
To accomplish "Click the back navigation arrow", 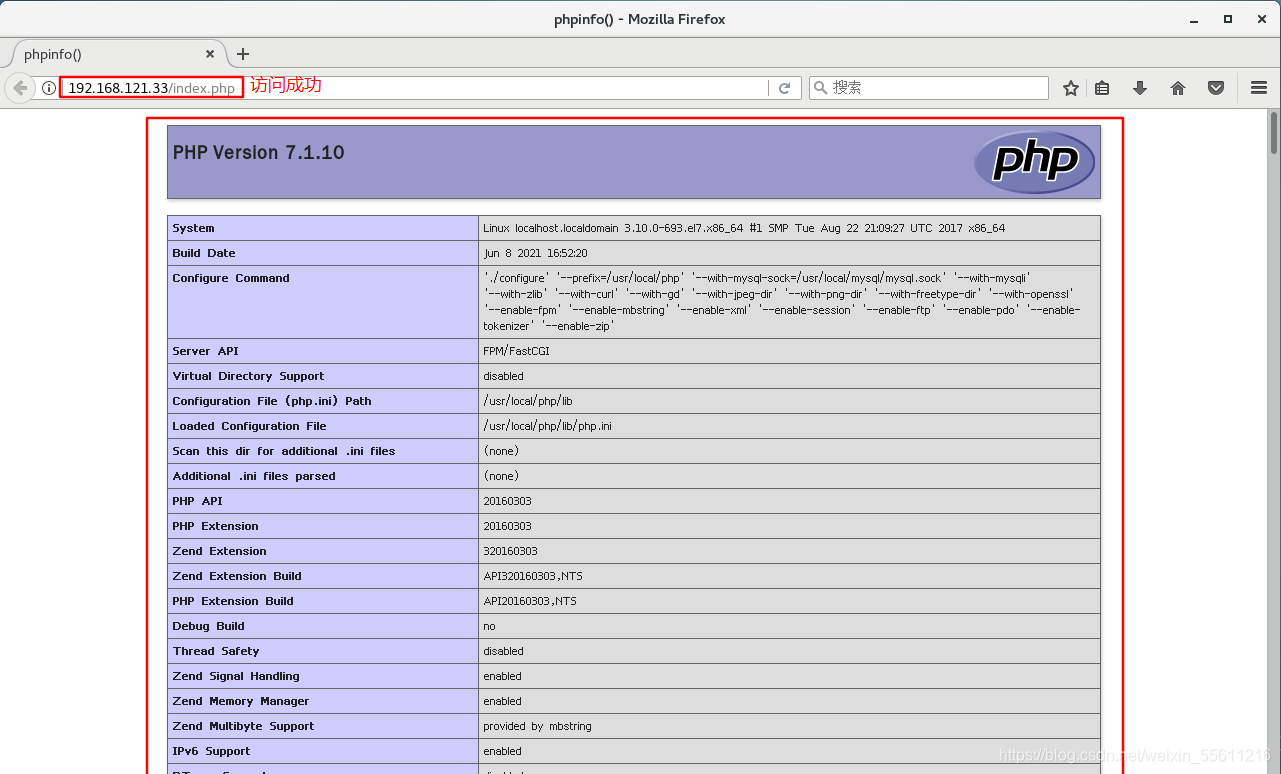I will point(20,88).
